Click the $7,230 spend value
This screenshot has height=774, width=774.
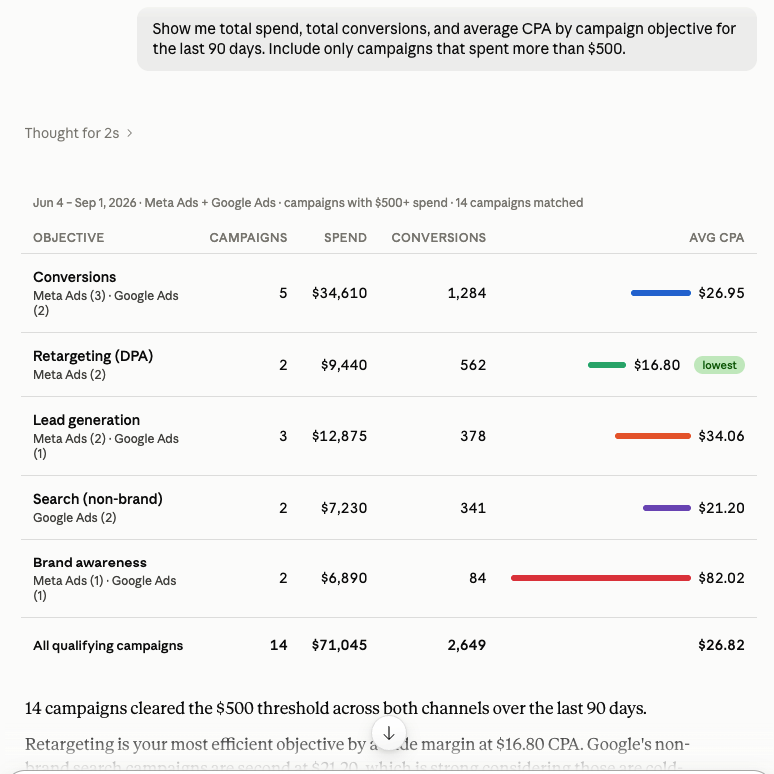coord(344,508)
